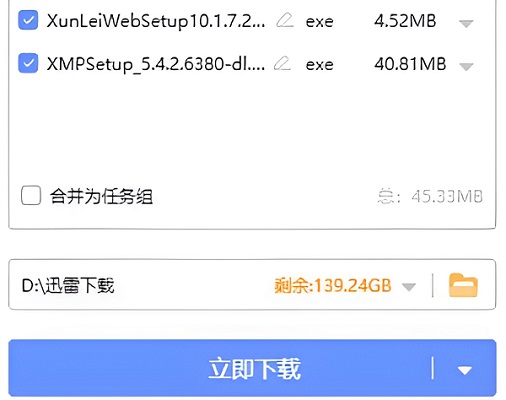Click the 合并为任务组 label text
Viewport: 506px width, 400px height.
pyautogui.click(x=101, y=196)
